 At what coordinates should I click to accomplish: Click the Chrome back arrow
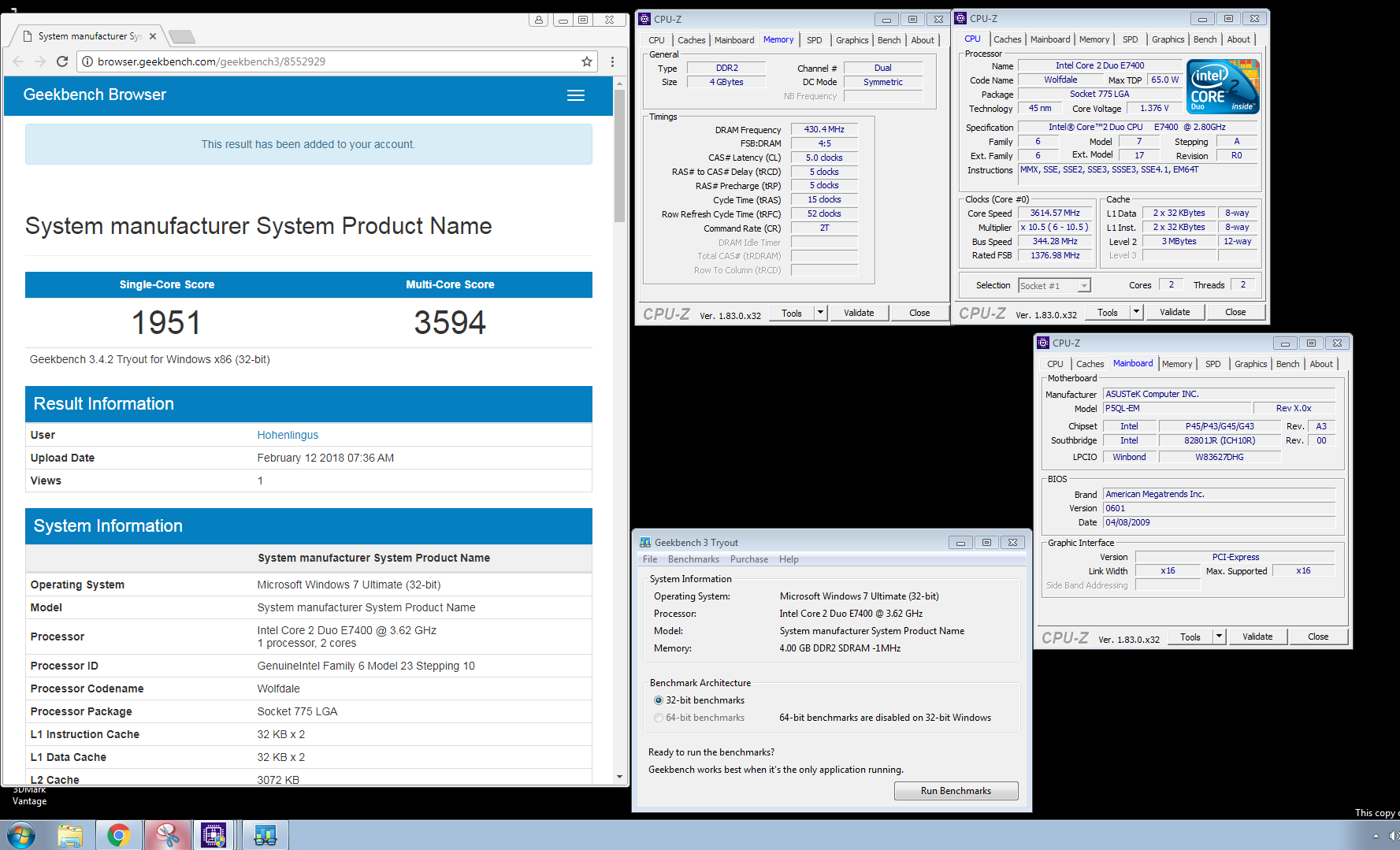pyautogui.click(x=18, y=61)
